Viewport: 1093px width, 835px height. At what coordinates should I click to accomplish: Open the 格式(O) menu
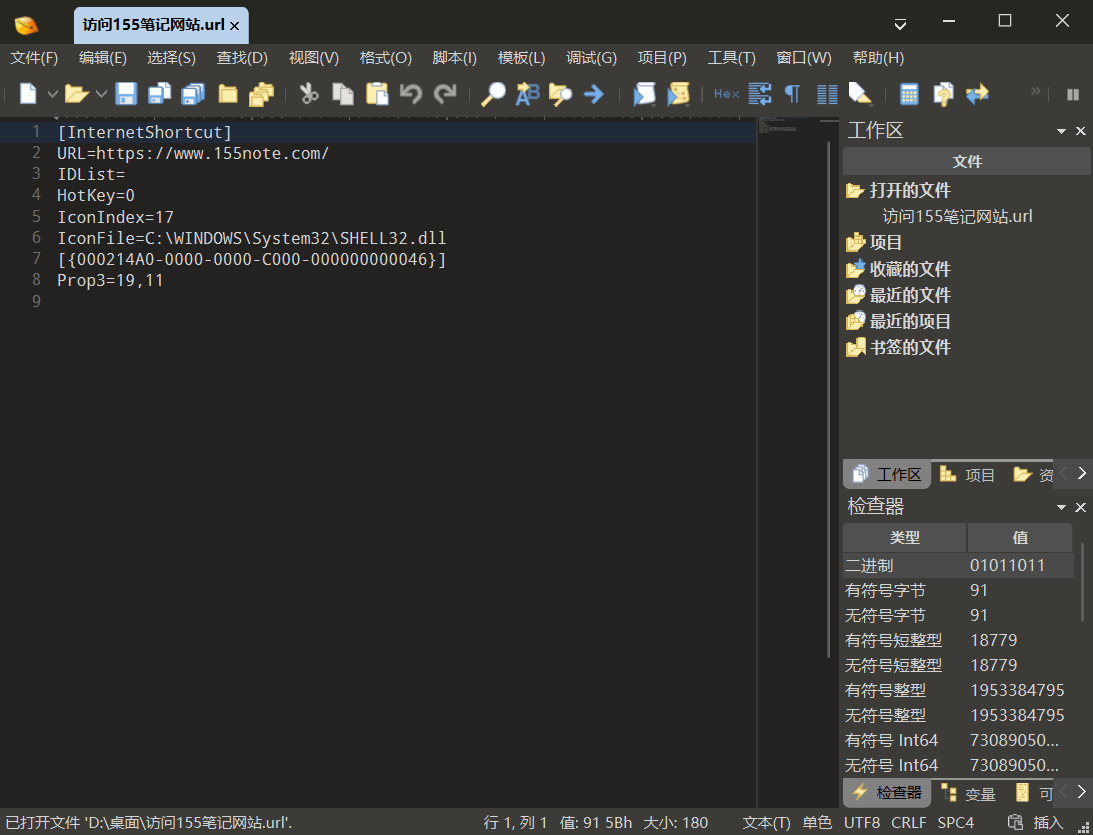click(x=385, y=58)
